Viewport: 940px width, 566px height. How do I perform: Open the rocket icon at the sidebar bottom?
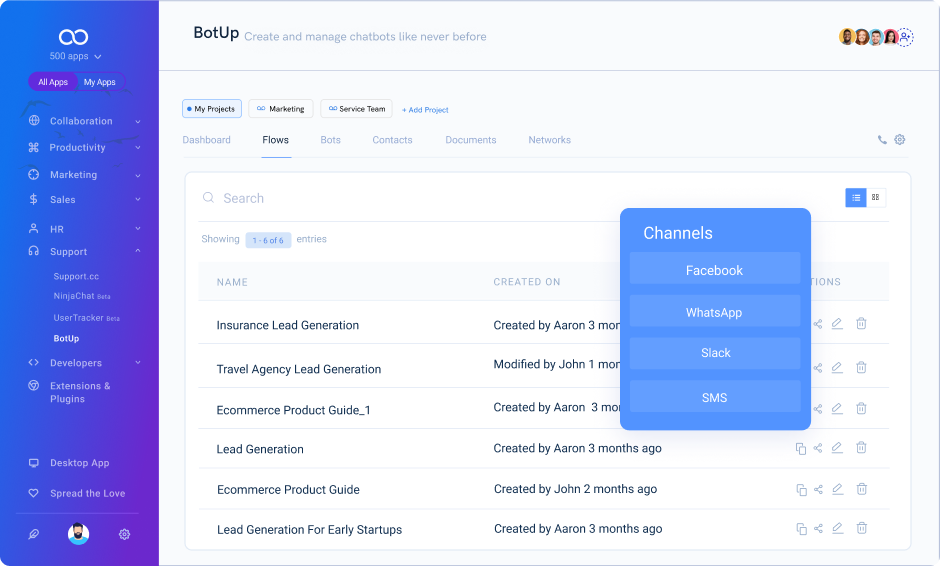click(33, 534)
